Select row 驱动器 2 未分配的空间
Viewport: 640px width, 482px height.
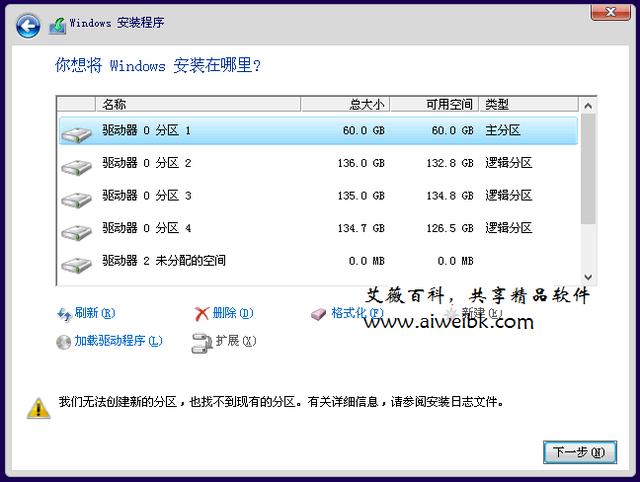pyautogui.click(x=318, y=261)
